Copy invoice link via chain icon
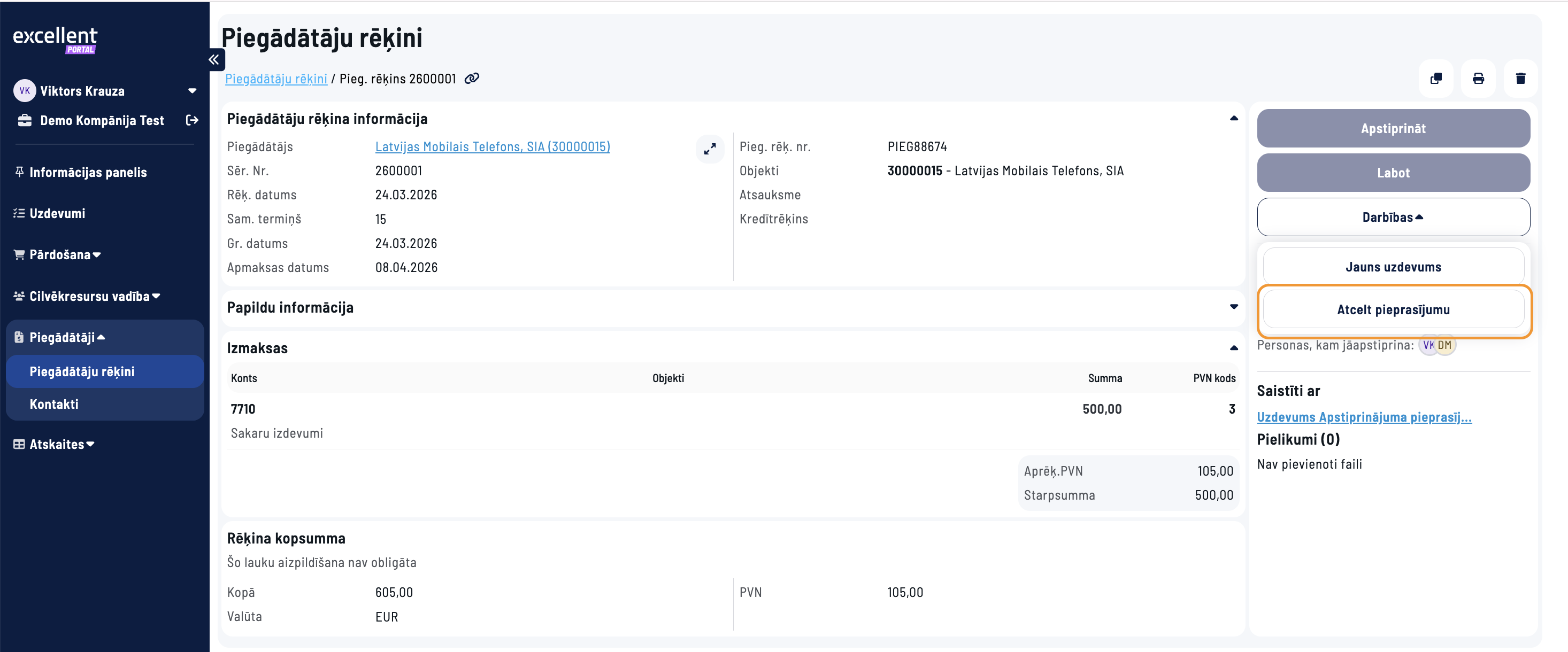Screen dimensions: 1568x652 pyautogui.click(x=472, y=79)
